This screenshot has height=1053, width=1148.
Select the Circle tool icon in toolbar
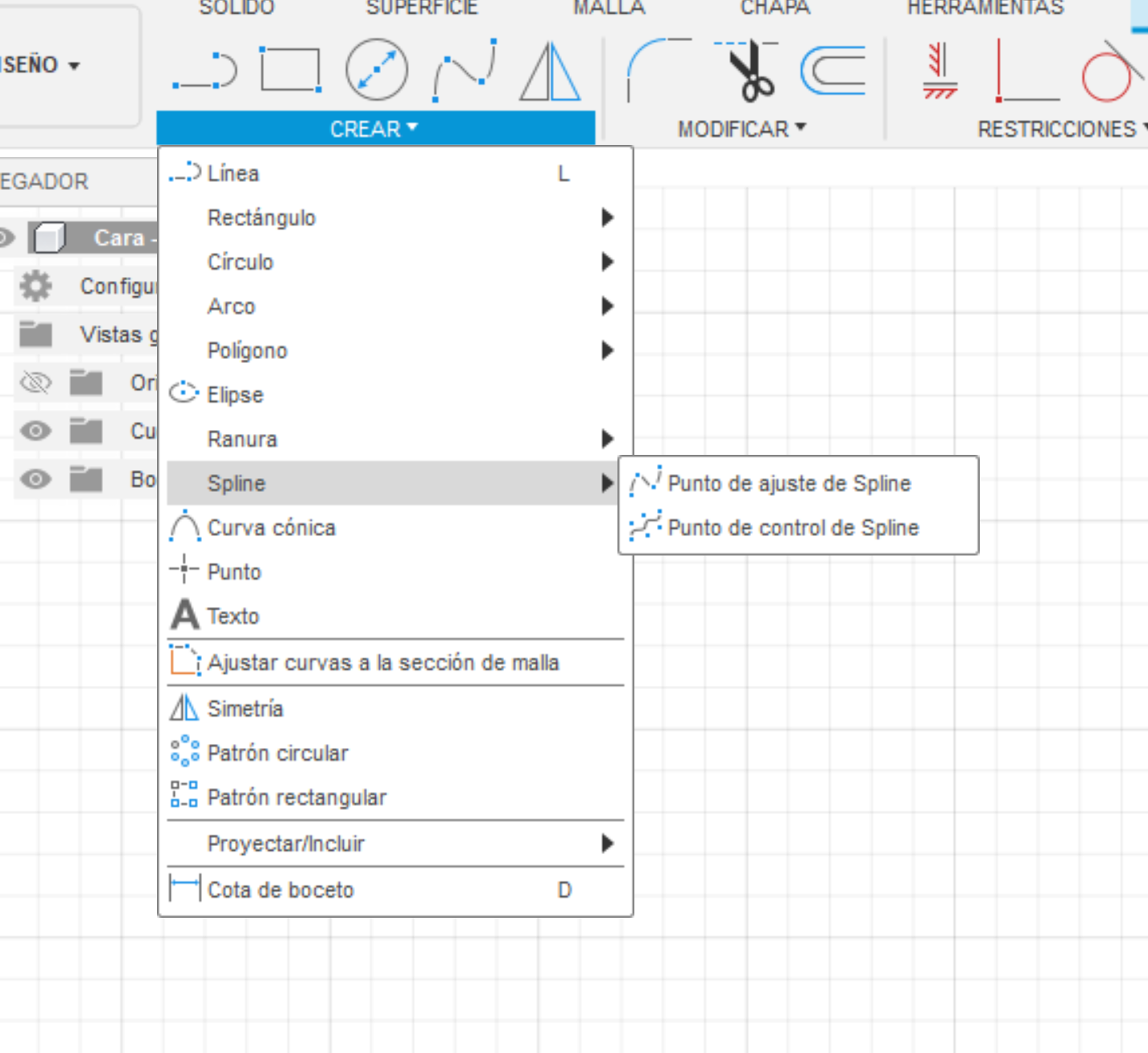point(377,69)
